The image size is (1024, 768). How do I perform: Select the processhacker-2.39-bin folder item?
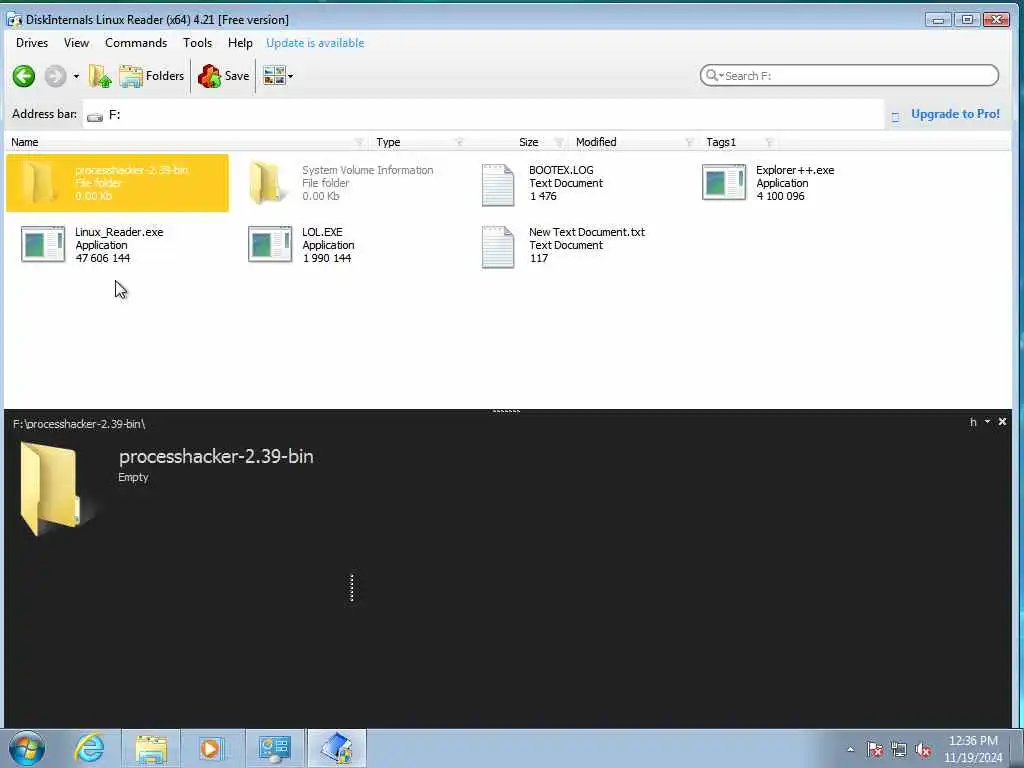(x=118, y=183)
